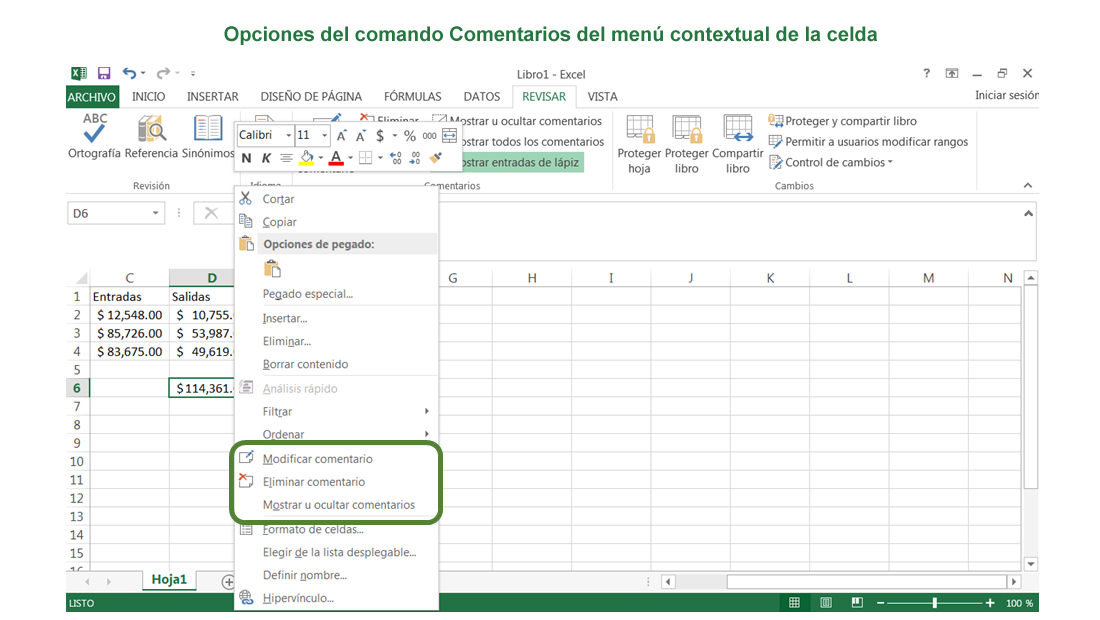Apply accounting dollar format in mini toolbar

click(380, 135)
